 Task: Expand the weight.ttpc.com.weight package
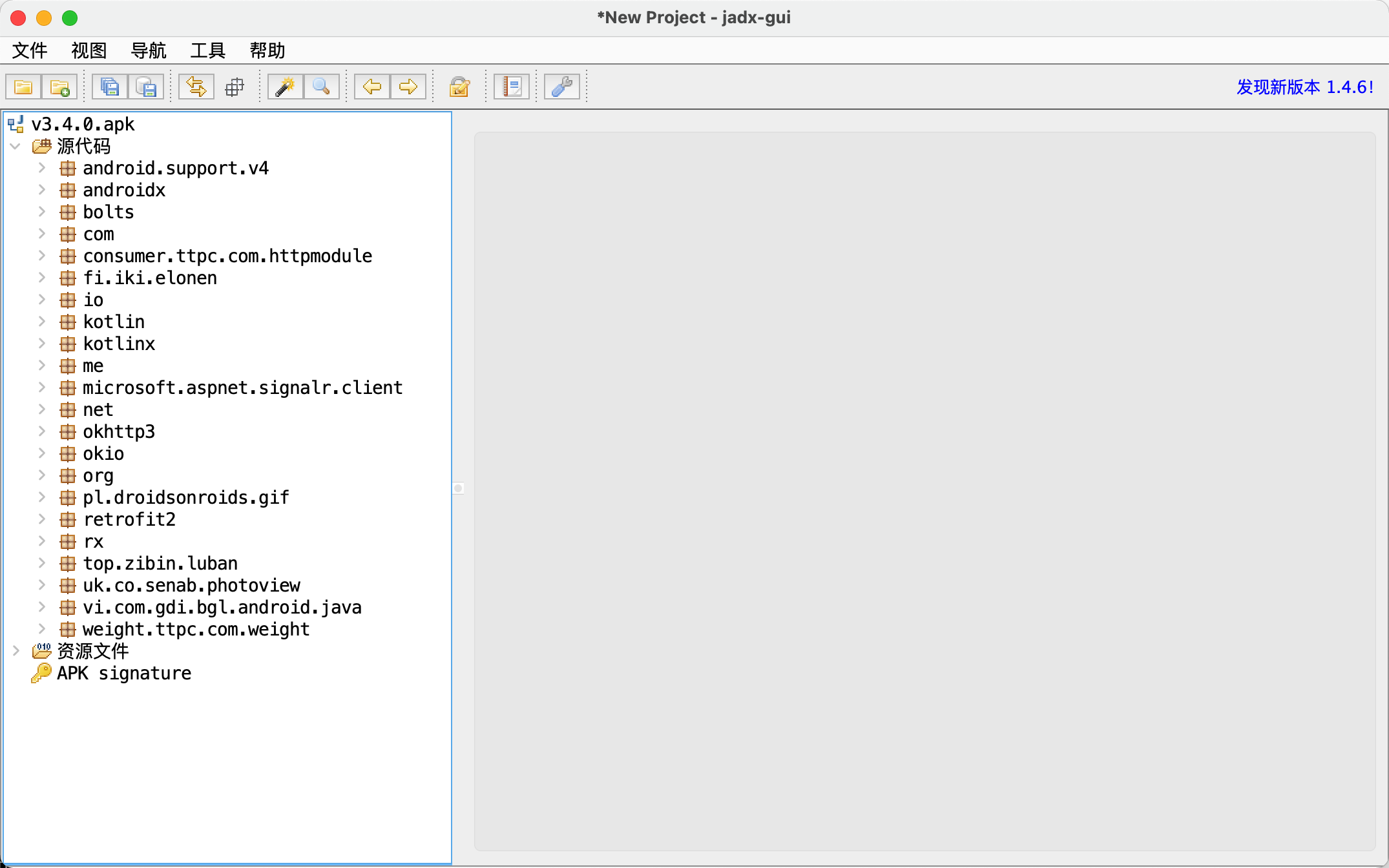41,630
